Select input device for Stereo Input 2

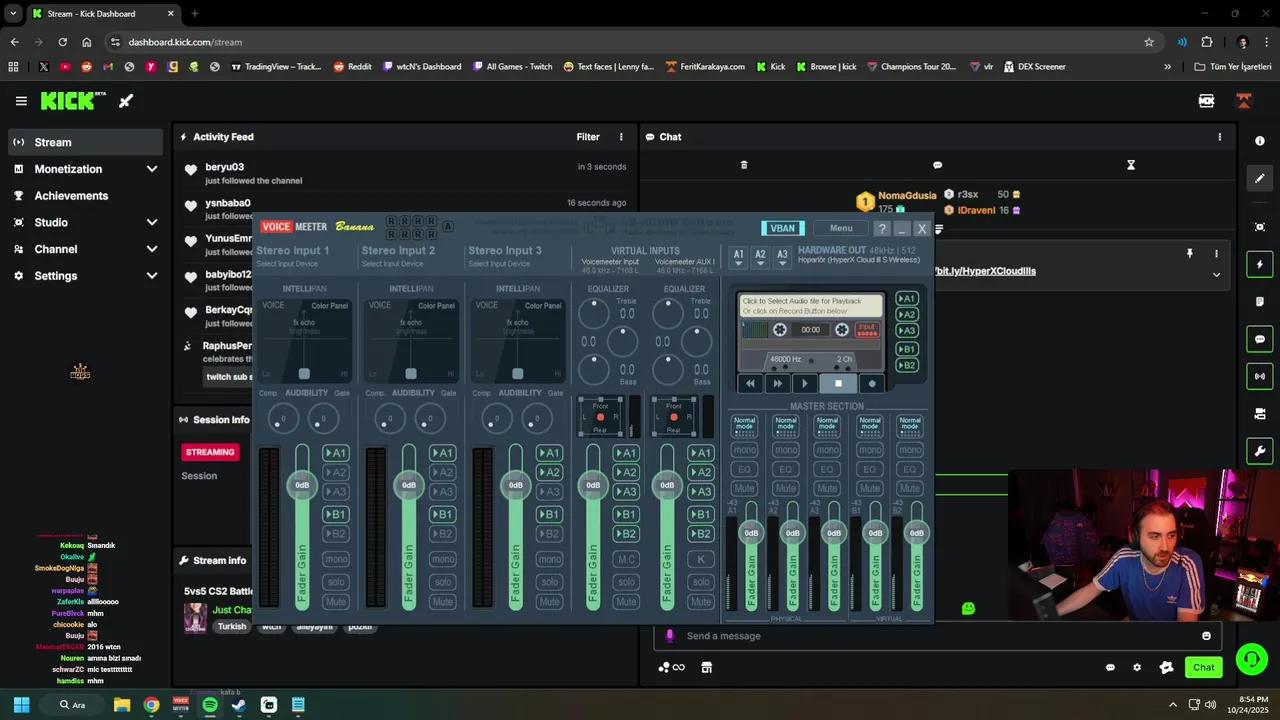(398, 264)
